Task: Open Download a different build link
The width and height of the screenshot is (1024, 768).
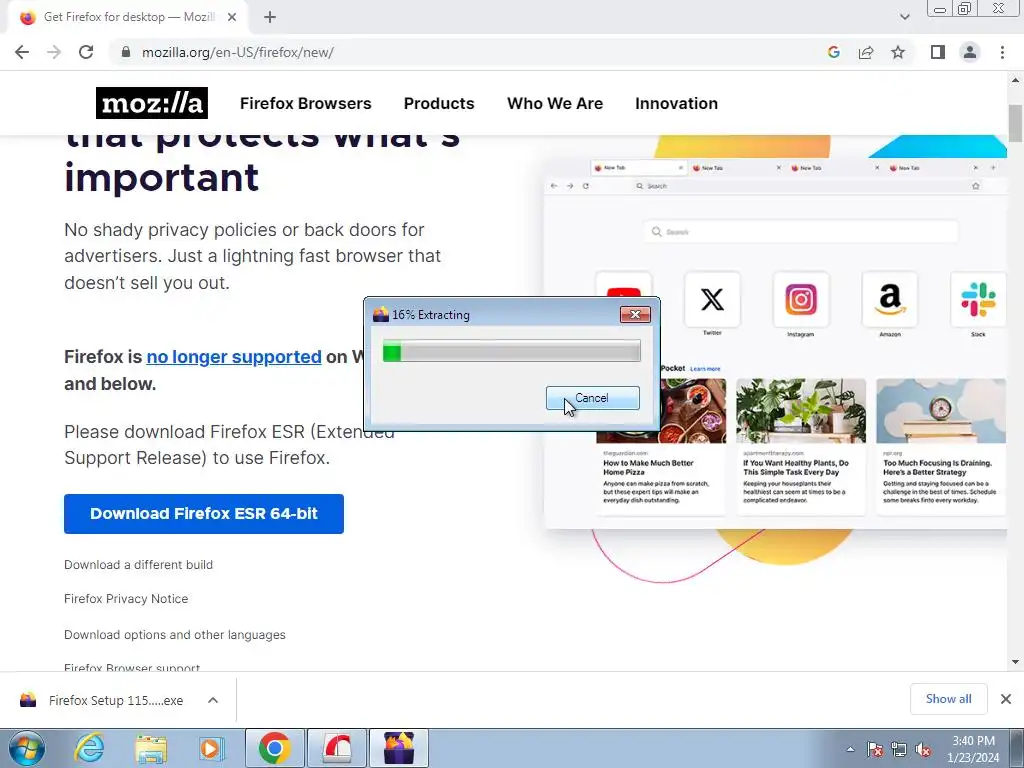Action: (x=138, y=565)
